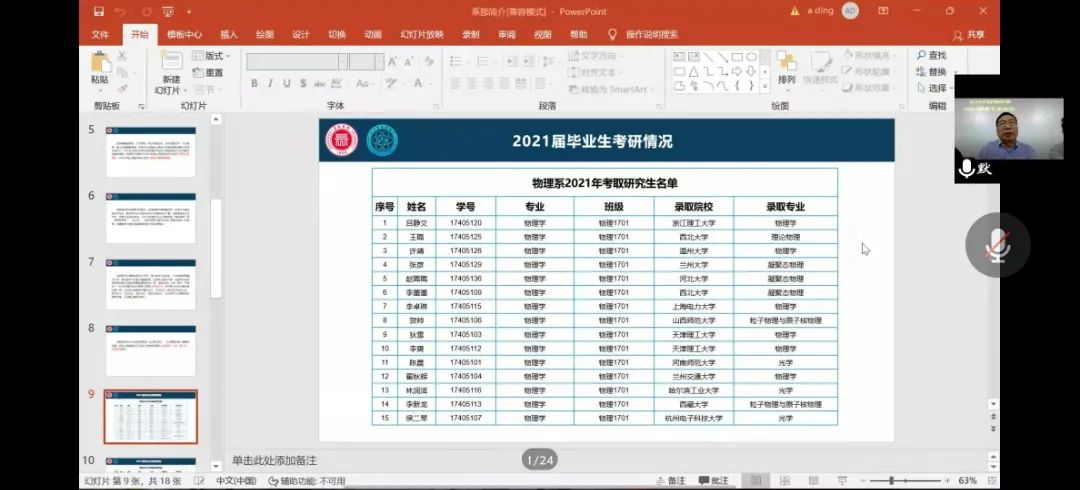
Task: Open the Insert (插入) ribbon tab
Action: coord(229,34)
